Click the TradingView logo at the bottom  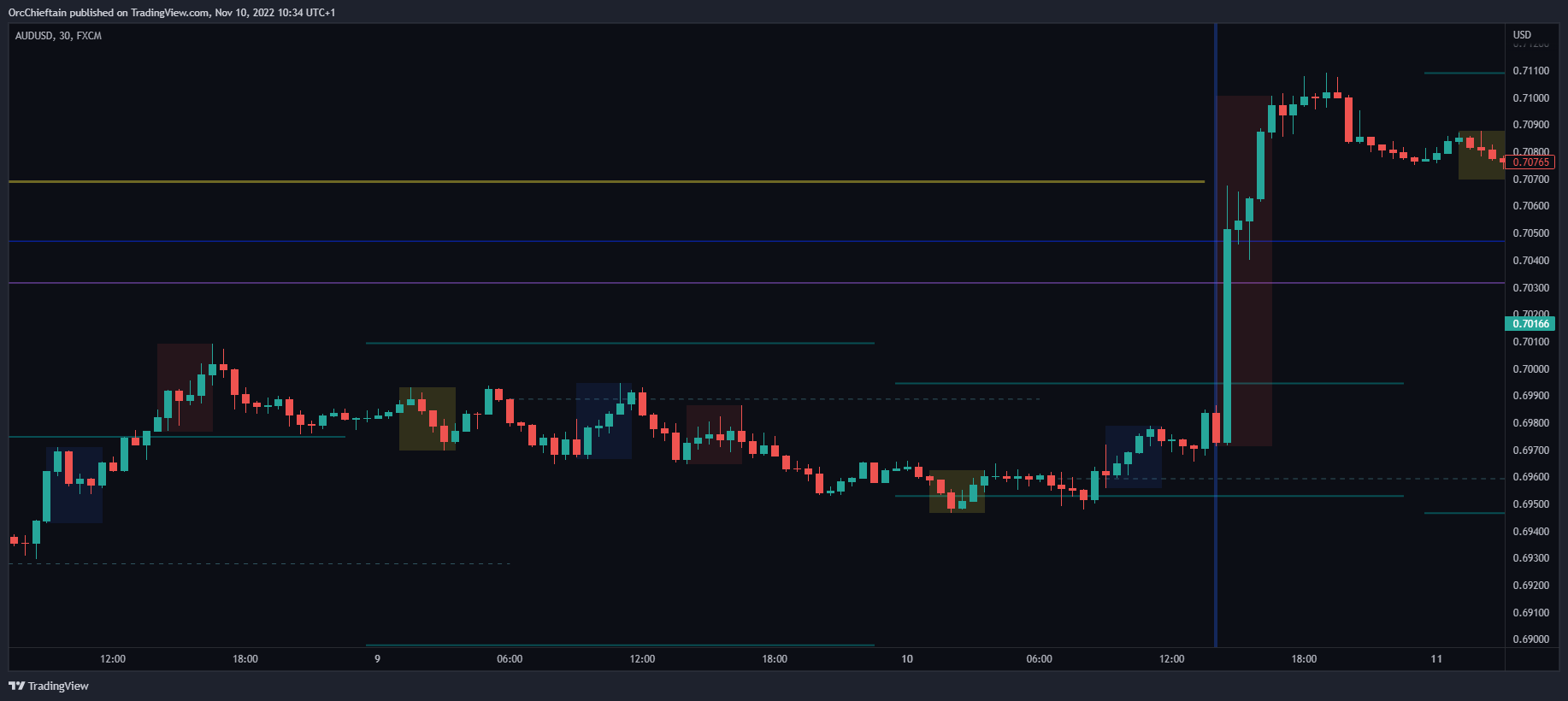[49, 686]
